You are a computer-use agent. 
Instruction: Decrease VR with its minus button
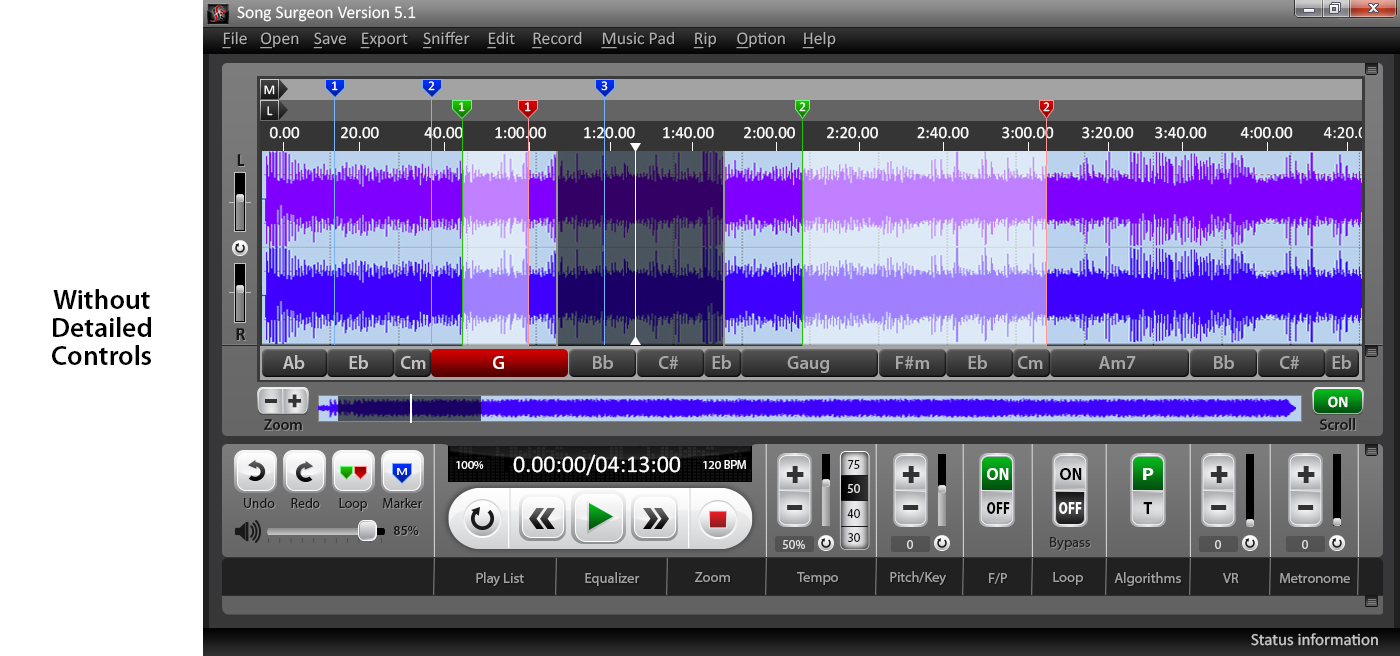coord(1218,508)
